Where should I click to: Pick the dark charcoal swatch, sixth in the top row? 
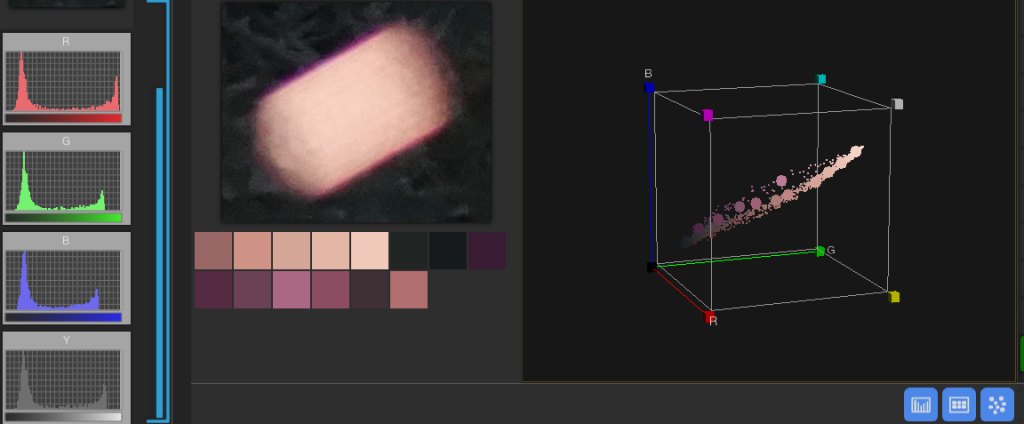pyautogui.click(x=409, y=250)
